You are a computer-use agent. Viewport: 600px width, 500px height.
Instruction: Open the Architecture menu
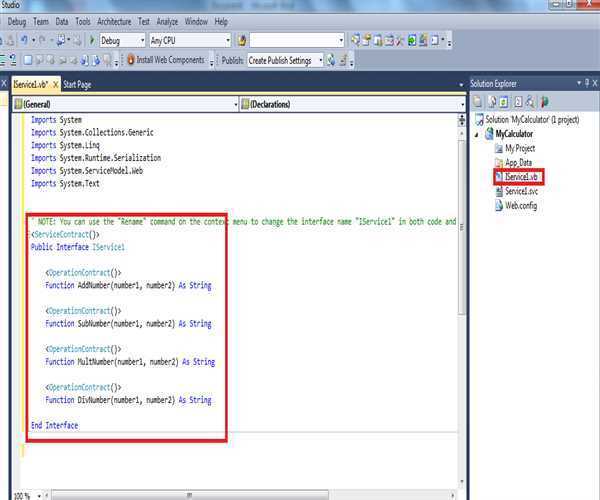click(x=114, y=21)
